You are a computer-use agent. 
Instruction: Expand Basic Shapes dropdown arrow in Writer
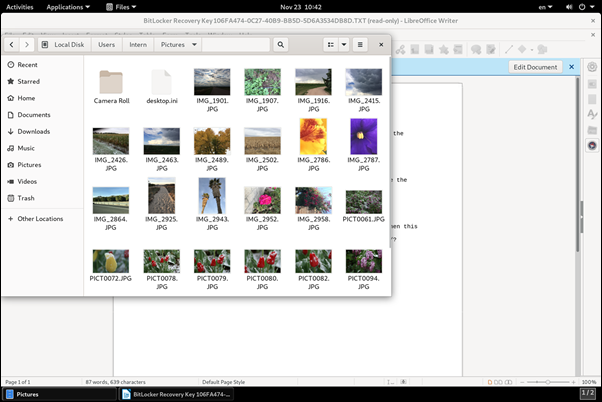tap(532, 50)
